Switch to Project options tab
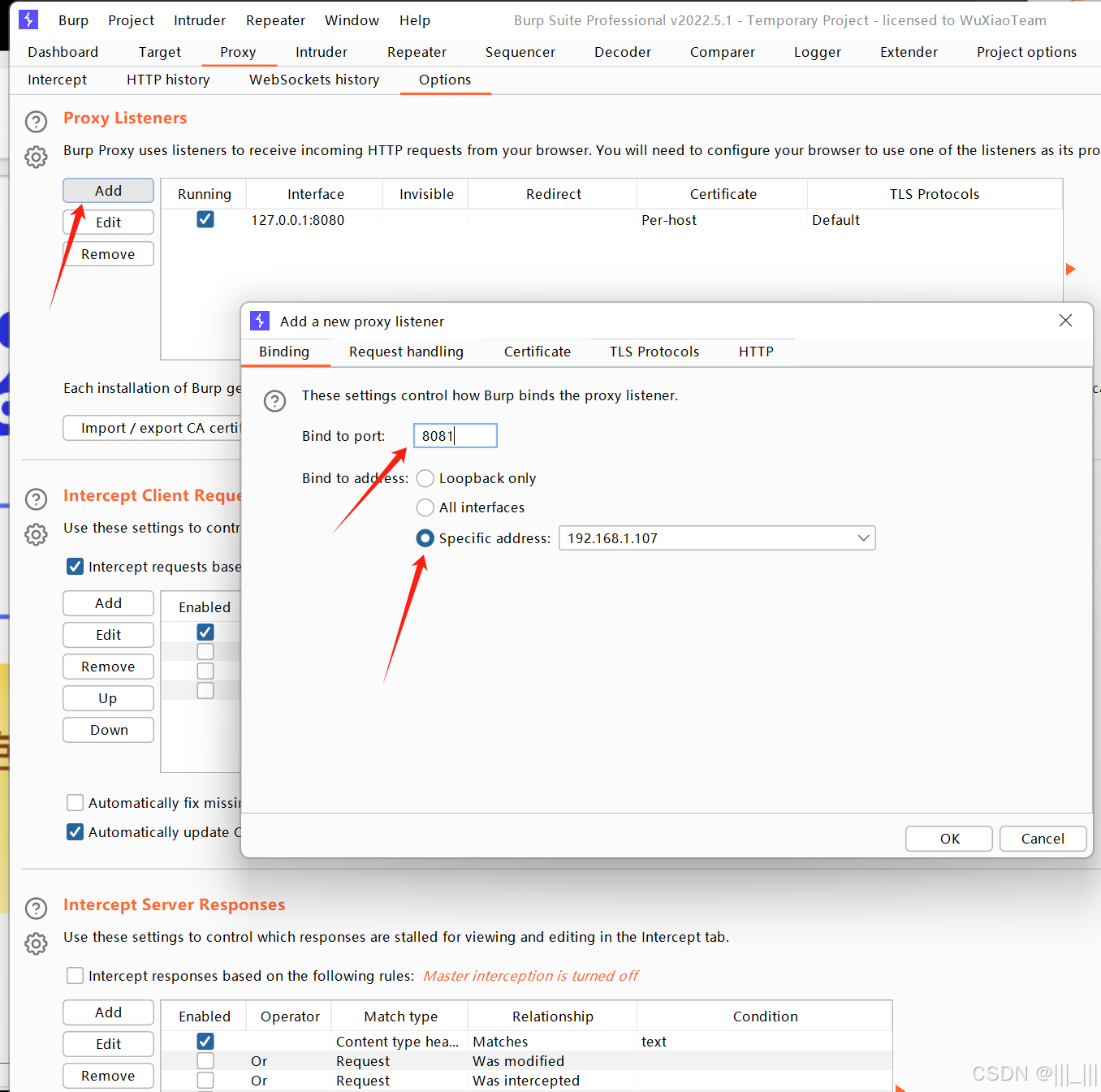Viewport: 1101px width, 1092px height. (1026, 52)
